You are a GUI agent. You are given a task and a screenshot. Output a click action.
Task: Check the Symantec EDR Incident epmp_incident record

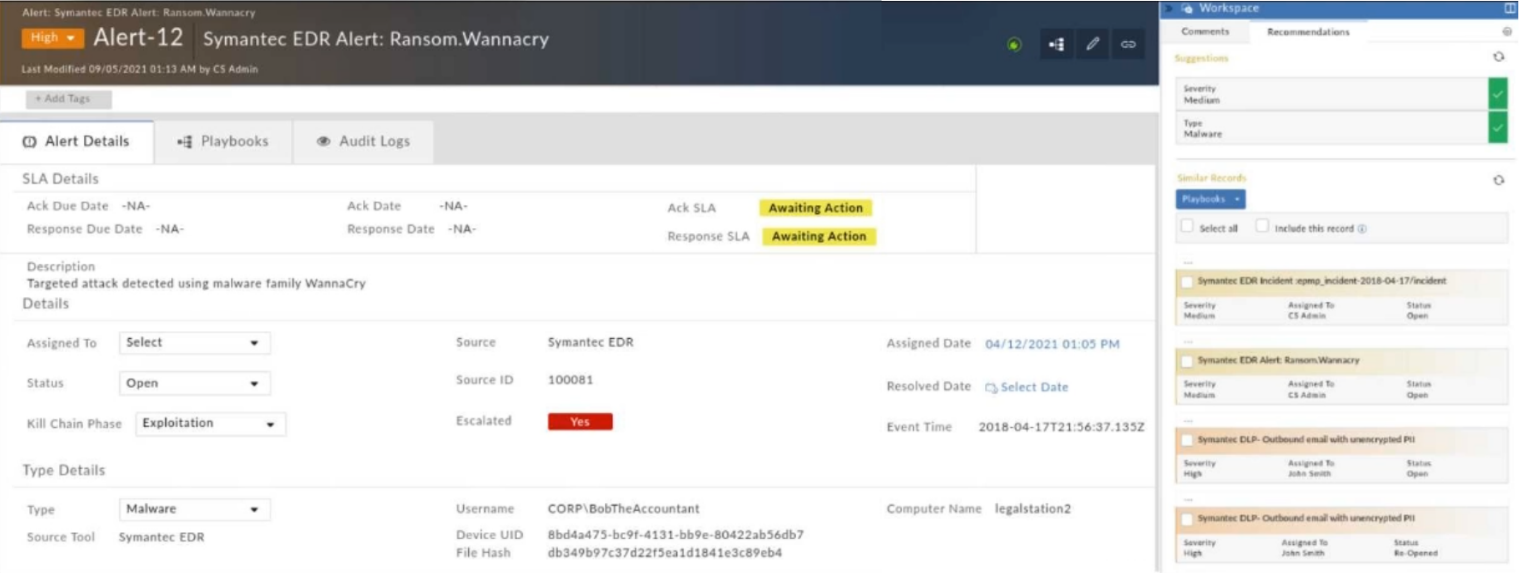(1187, 282)
